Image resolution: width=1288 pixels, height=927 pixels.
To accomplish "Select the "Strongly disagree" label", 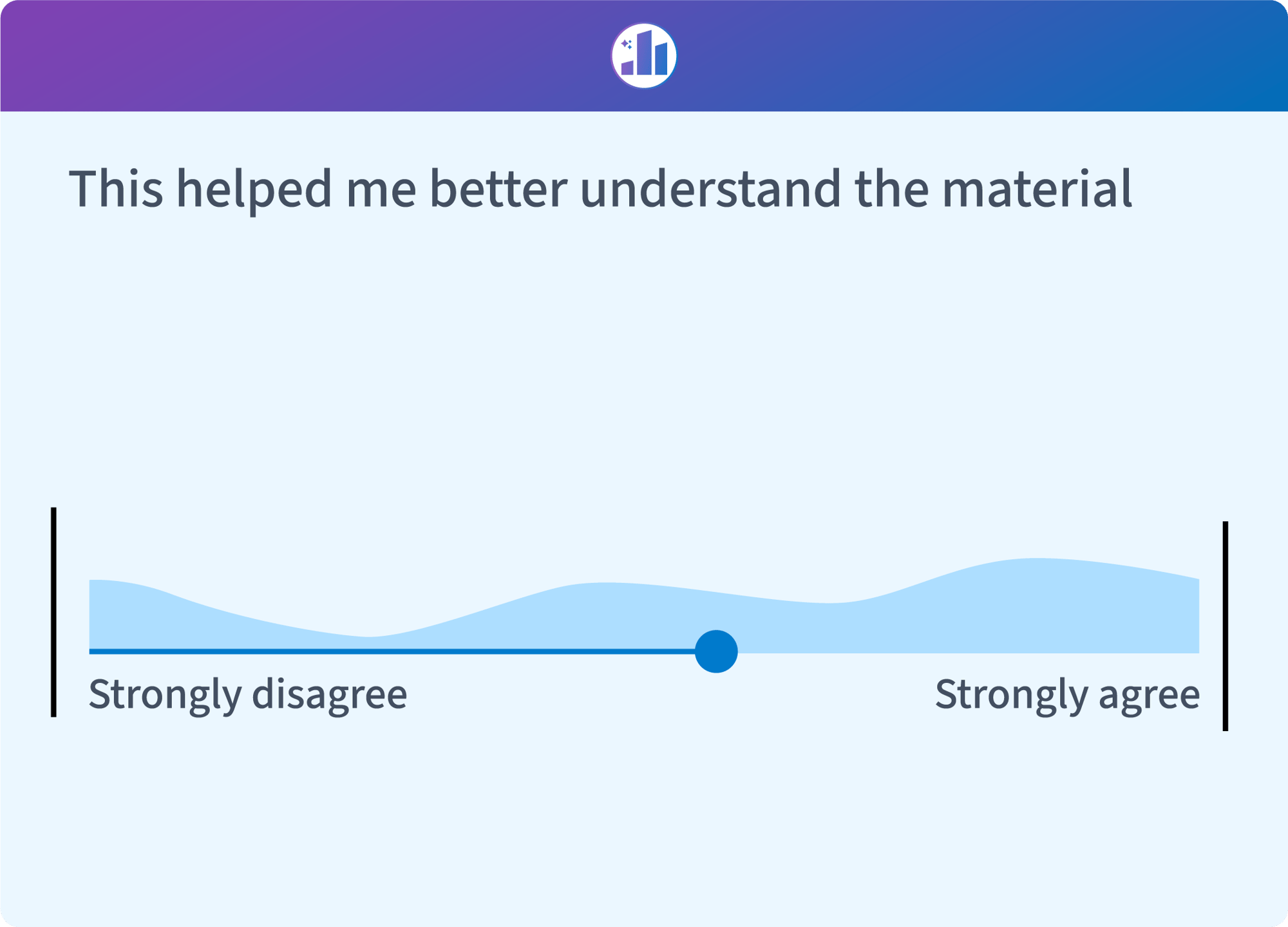I will tap(247, 694).
